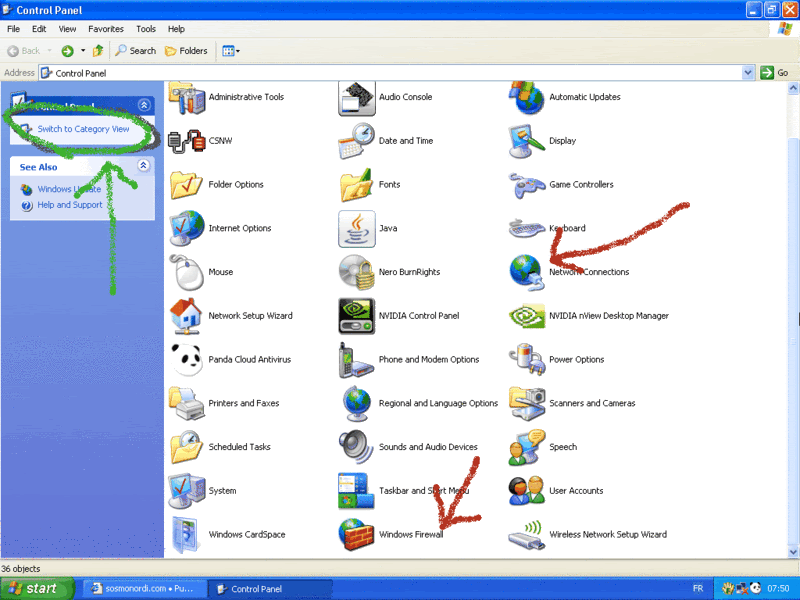The height and width of the screenshot is (600, 800).
Task: Open the Network Connections icon
Action: 527,272
